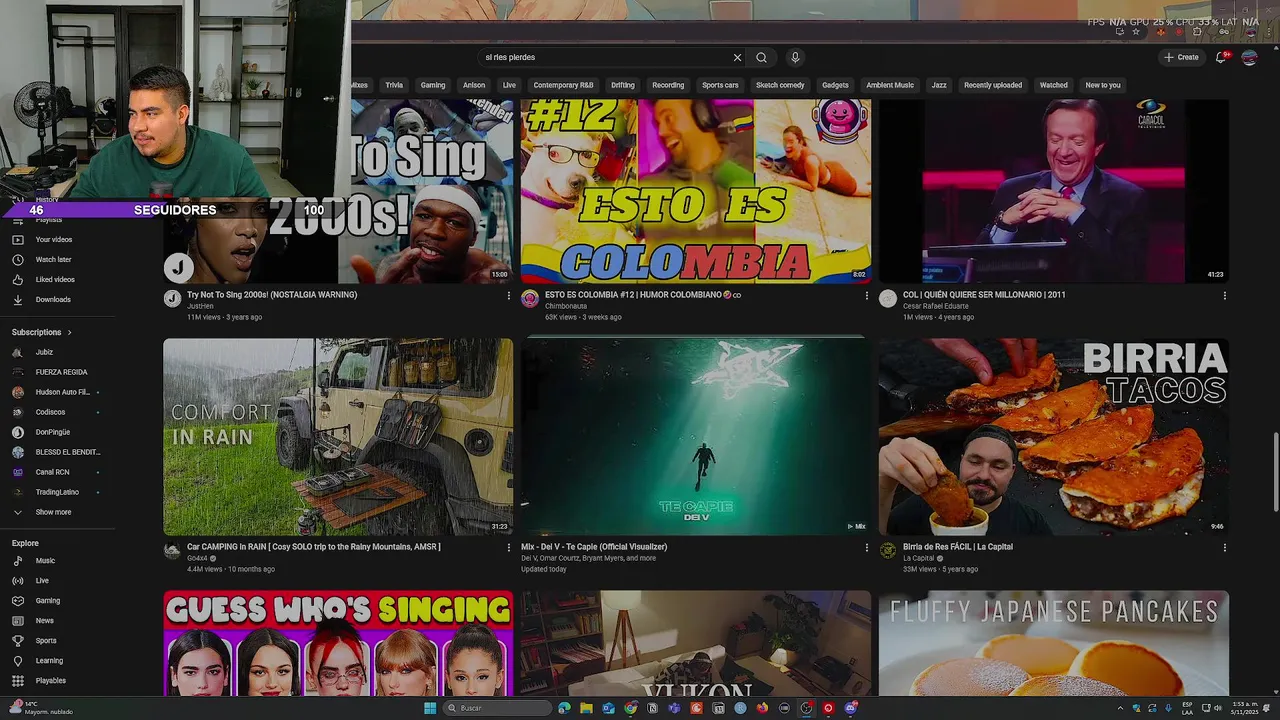Filter by the Trivia chip
The width and height of the screenshot is (1280, 720).
click(x=394, y=85)
